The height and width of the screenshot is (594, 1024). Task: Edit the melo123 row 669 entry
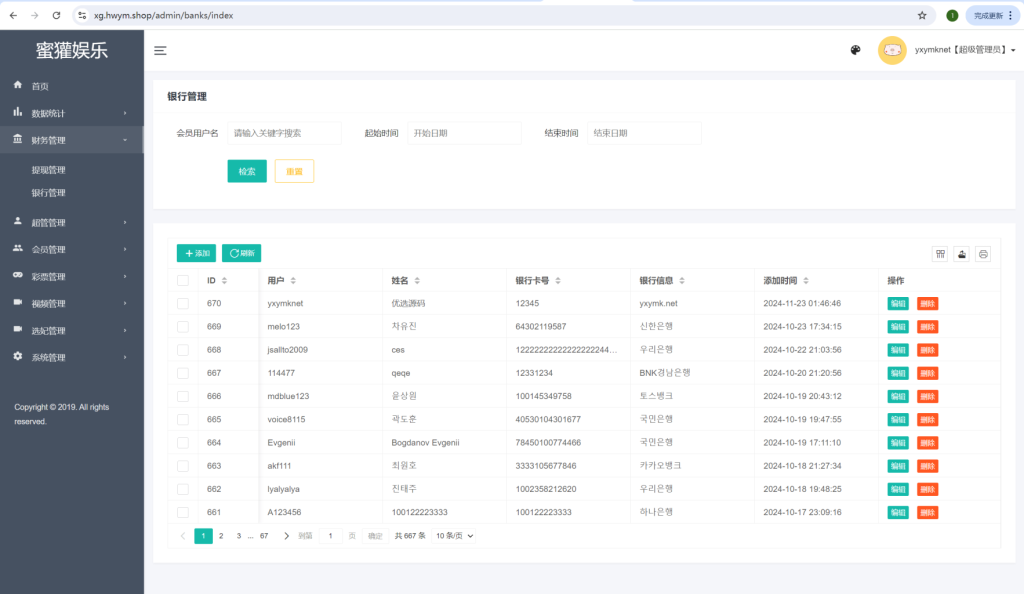point(898,327)
